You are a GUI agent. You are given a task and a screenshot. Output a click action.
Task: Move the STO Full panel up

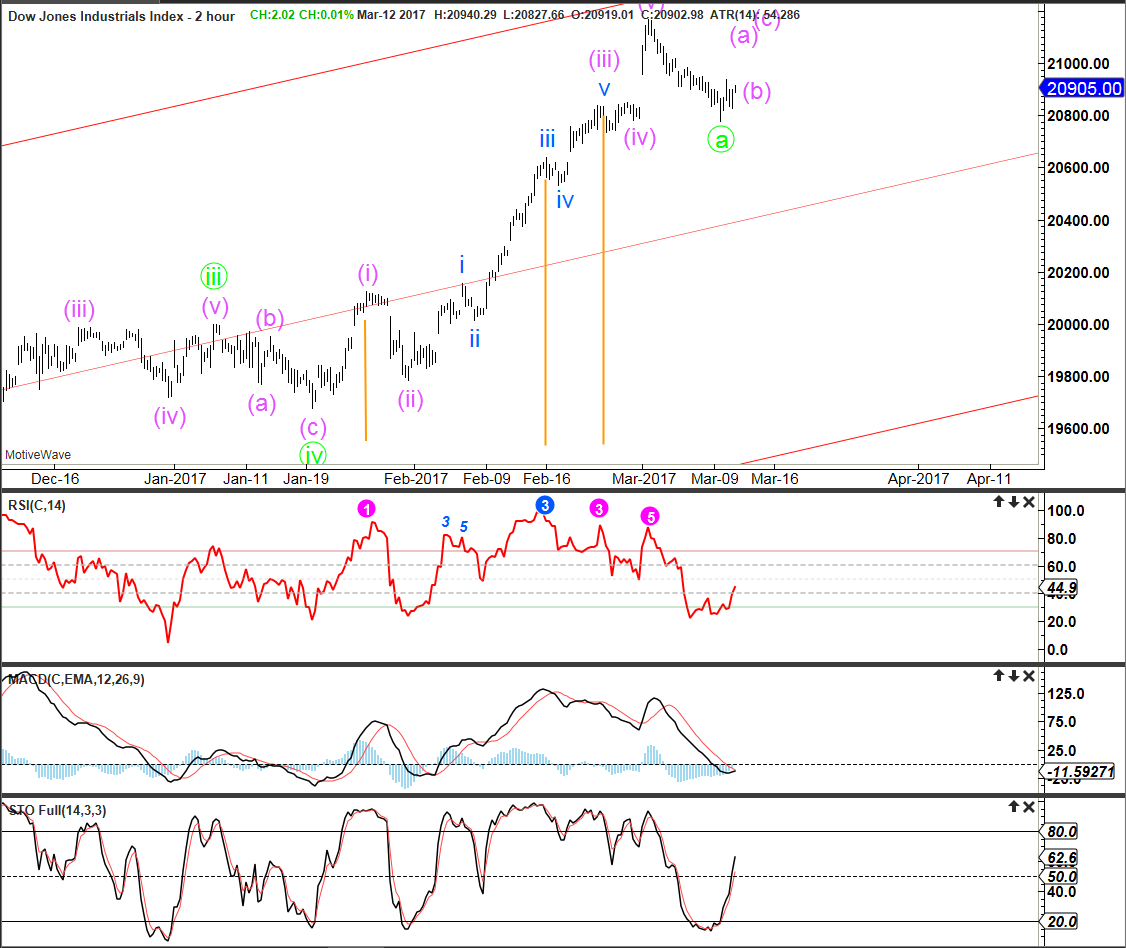[x=1014, y=807]
